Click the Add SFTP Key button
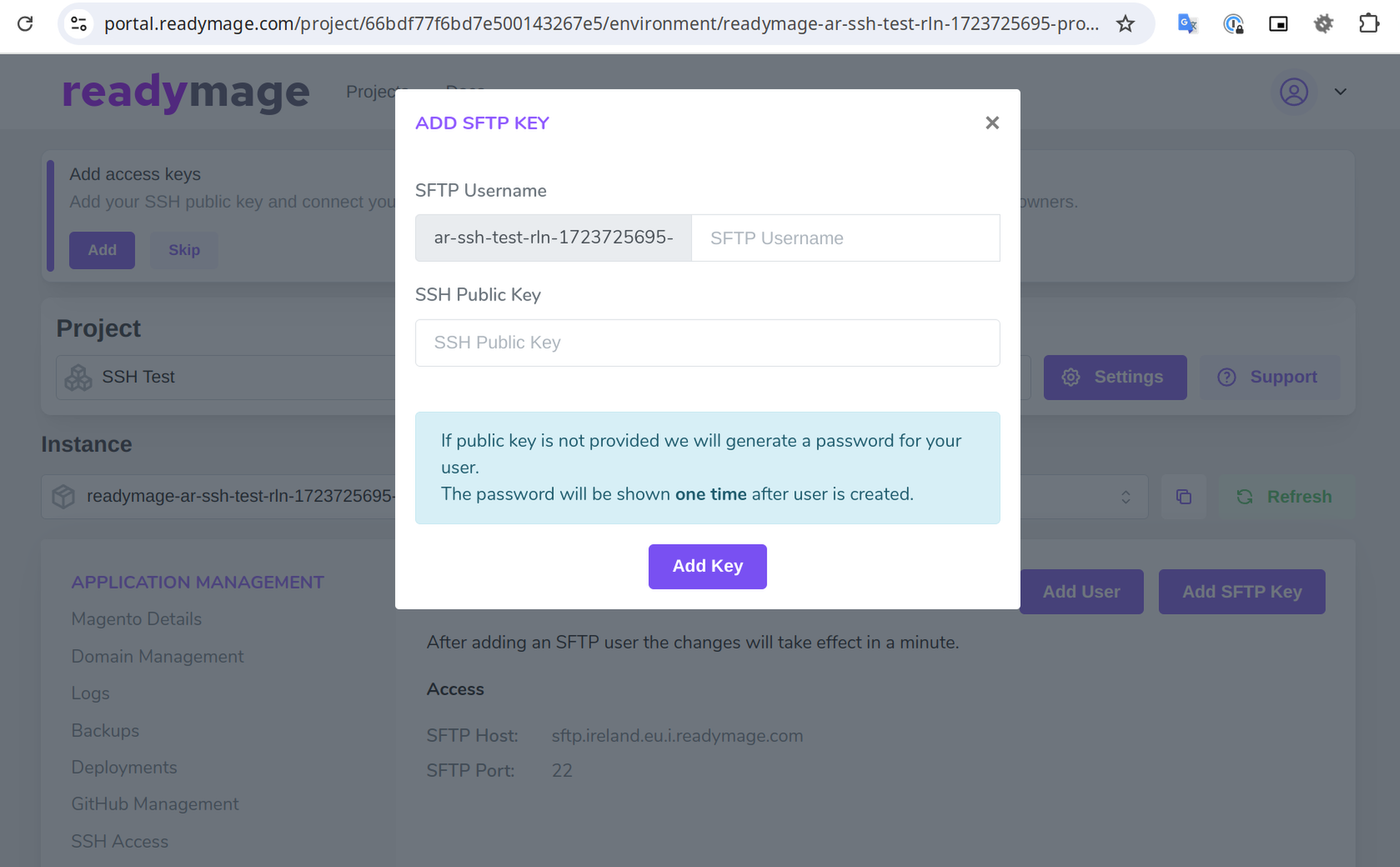Image resolution: width=1400 pixels, height=867 pixels. click(1241, 591)
